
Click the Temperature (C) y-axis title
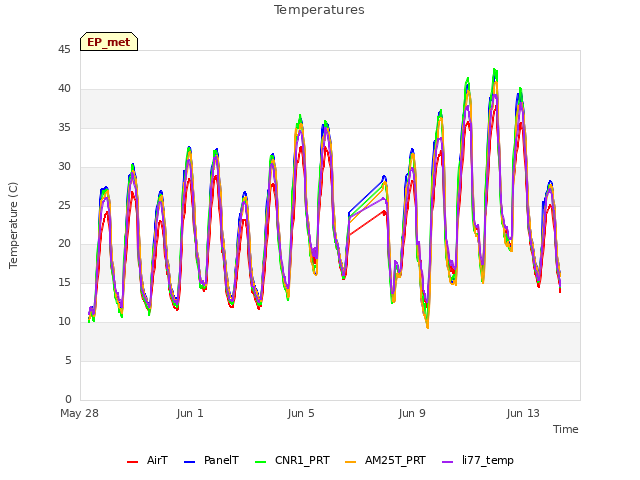(x=13, y=225)
